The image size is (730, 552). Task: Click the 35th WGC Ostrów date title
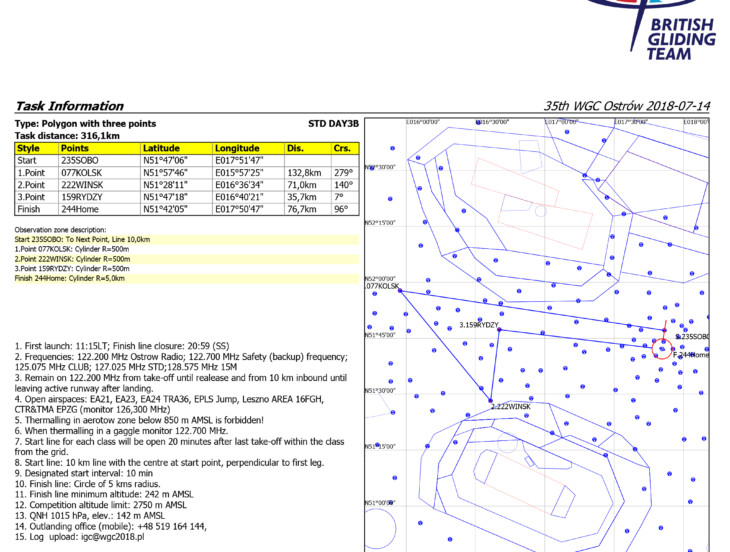(626, 106)
